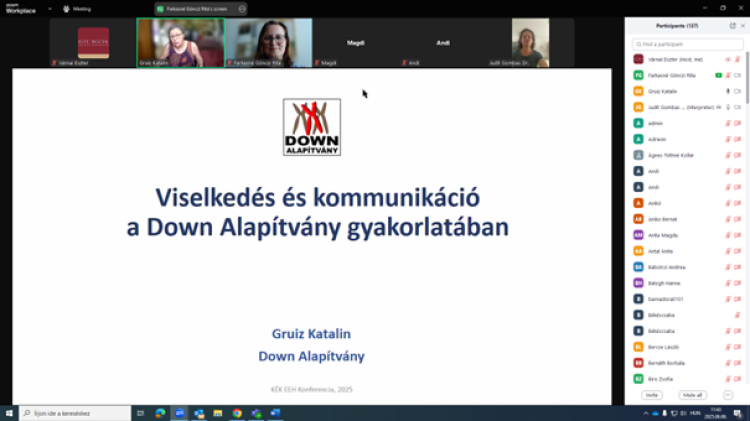Search in the Find a participant field
This screenshot has width=750, height=421.
687,44
